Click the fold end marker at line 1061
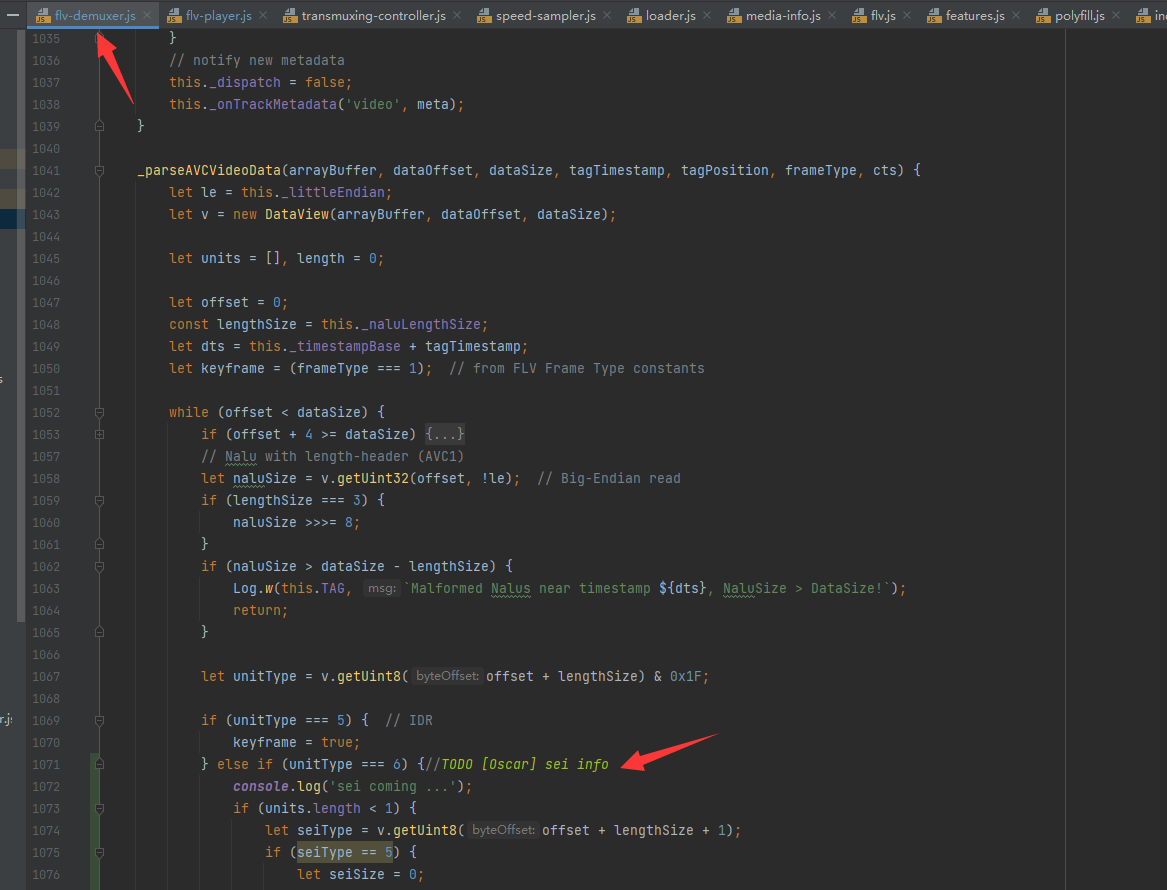1167x890 pixels. point(100,545)
